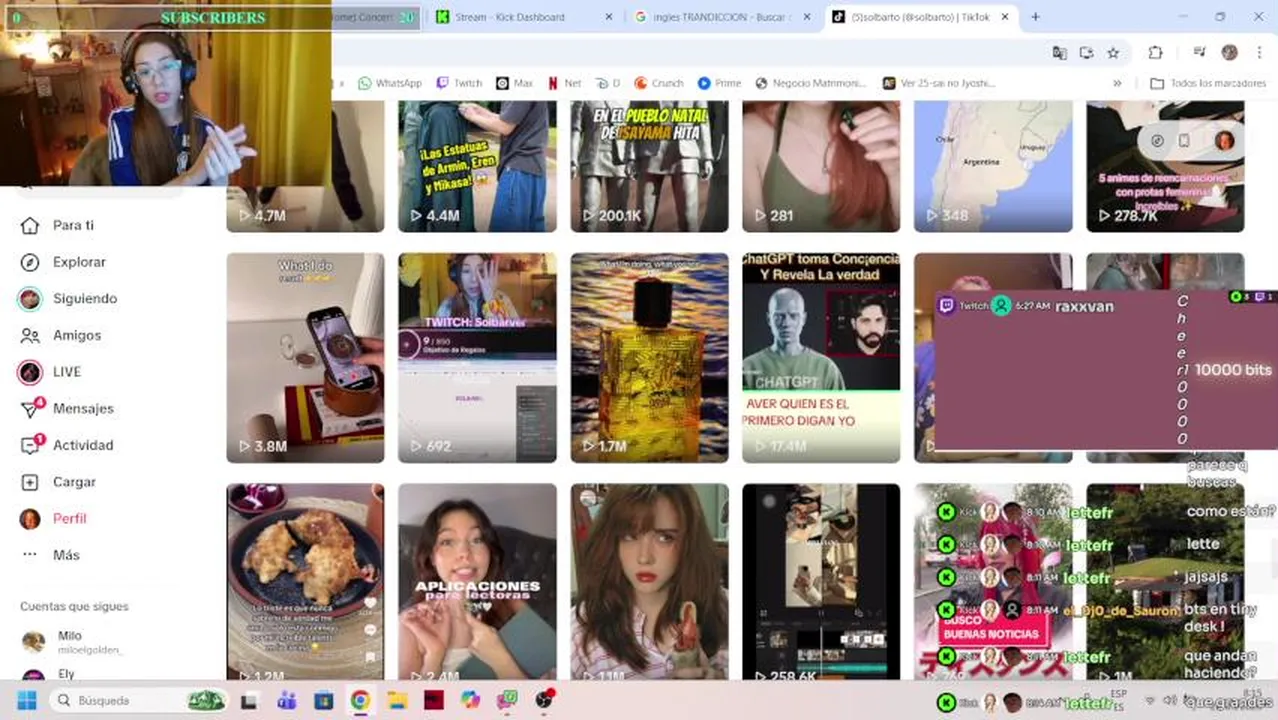The width and height of the screenshot is (1278, 720).
Task: Expand the hidden bookmarks chevron
Action: click(1117, 83)
